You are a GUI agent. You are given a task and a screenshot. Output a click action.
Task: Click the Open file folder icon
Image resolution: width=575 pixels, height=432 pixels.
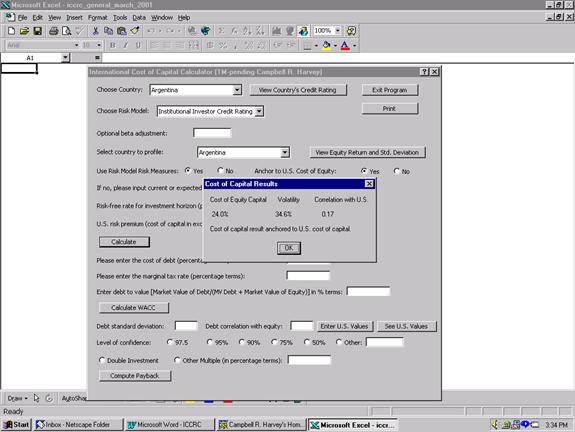click(x=24, y=31)
